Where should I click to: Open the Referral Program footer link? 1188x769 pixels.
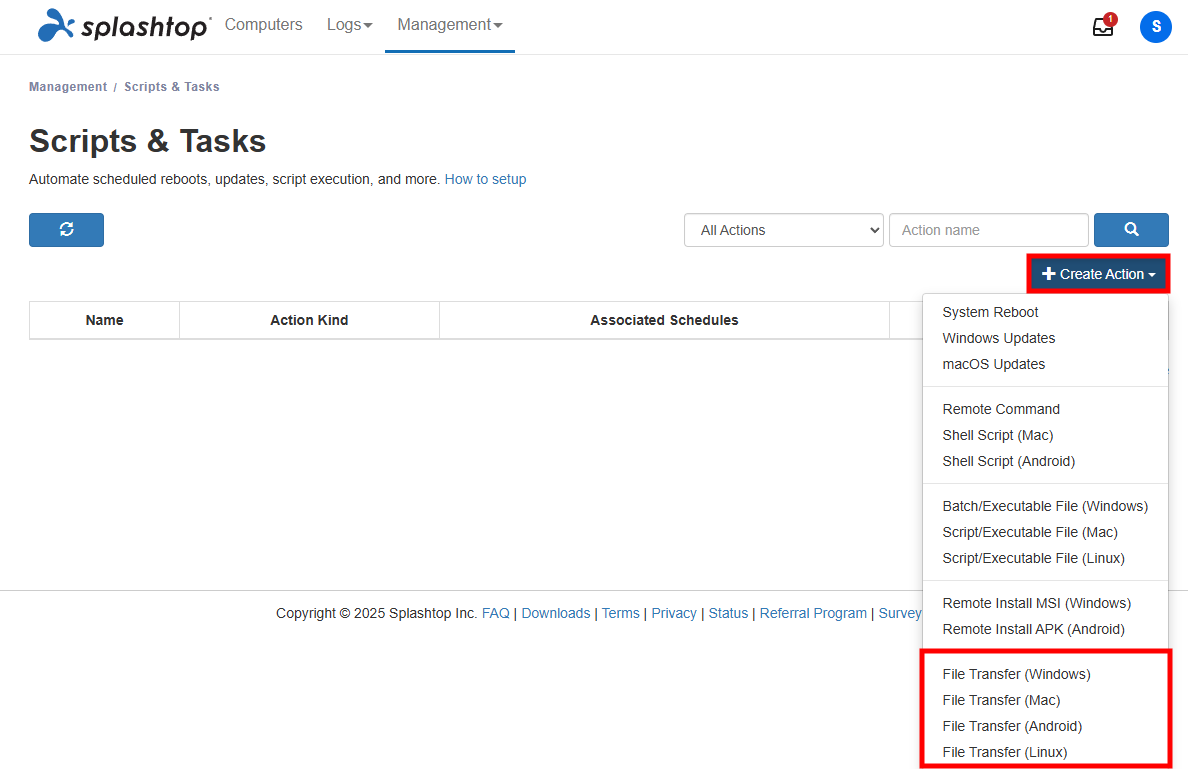point(813,614)
